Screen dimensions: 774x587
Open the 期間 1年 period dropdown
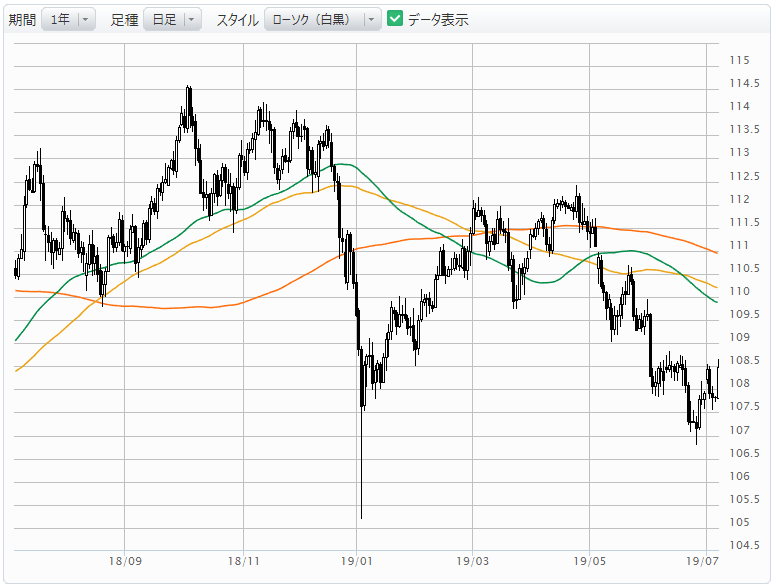pos(68,20)
